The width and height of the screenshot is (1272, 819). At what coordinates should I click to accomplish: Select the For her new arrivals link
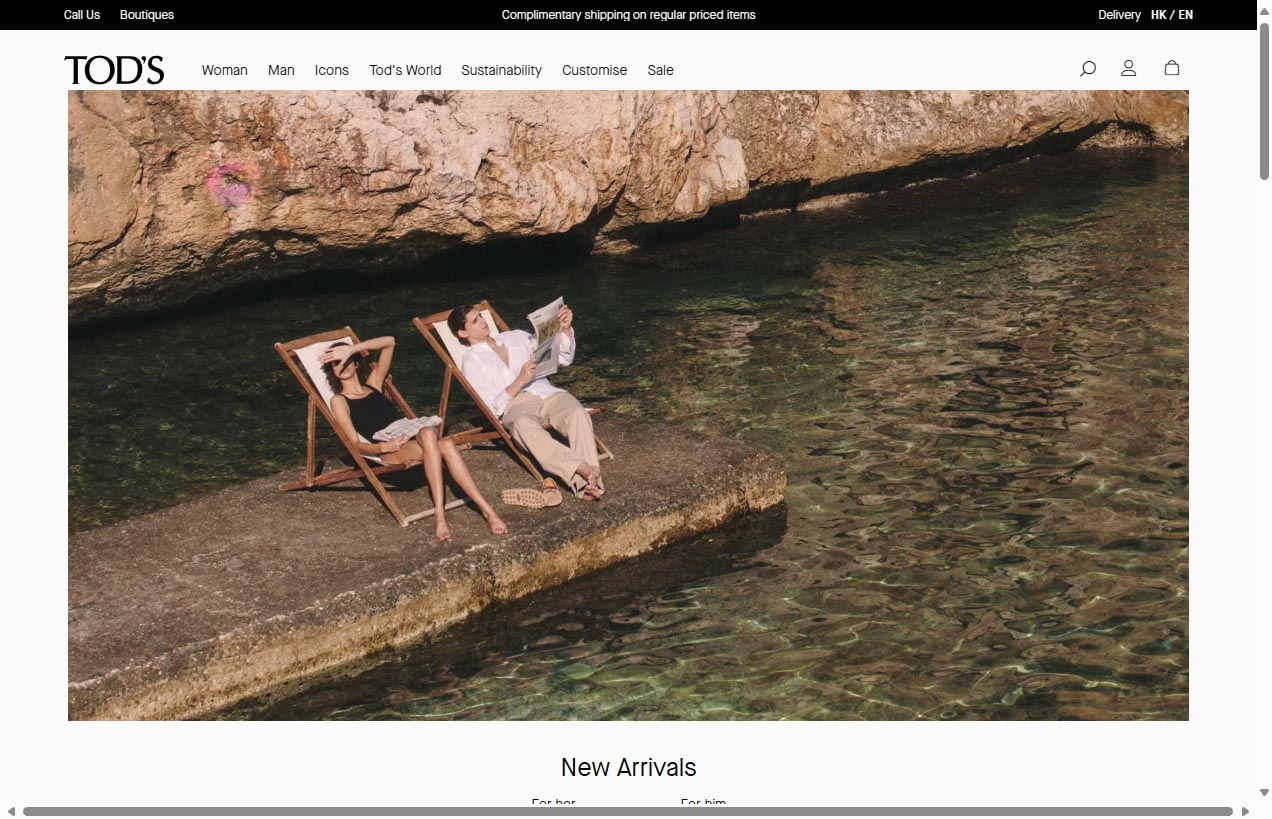pos(553,803)
